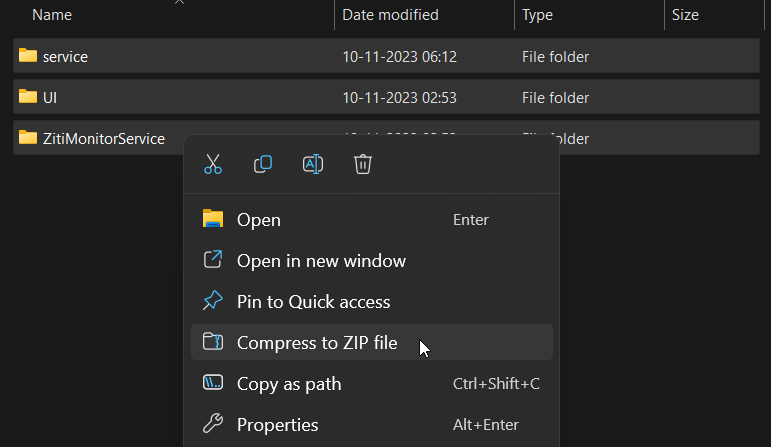Select the service folder row's date

pyautogui.click(x=399, y=57)
